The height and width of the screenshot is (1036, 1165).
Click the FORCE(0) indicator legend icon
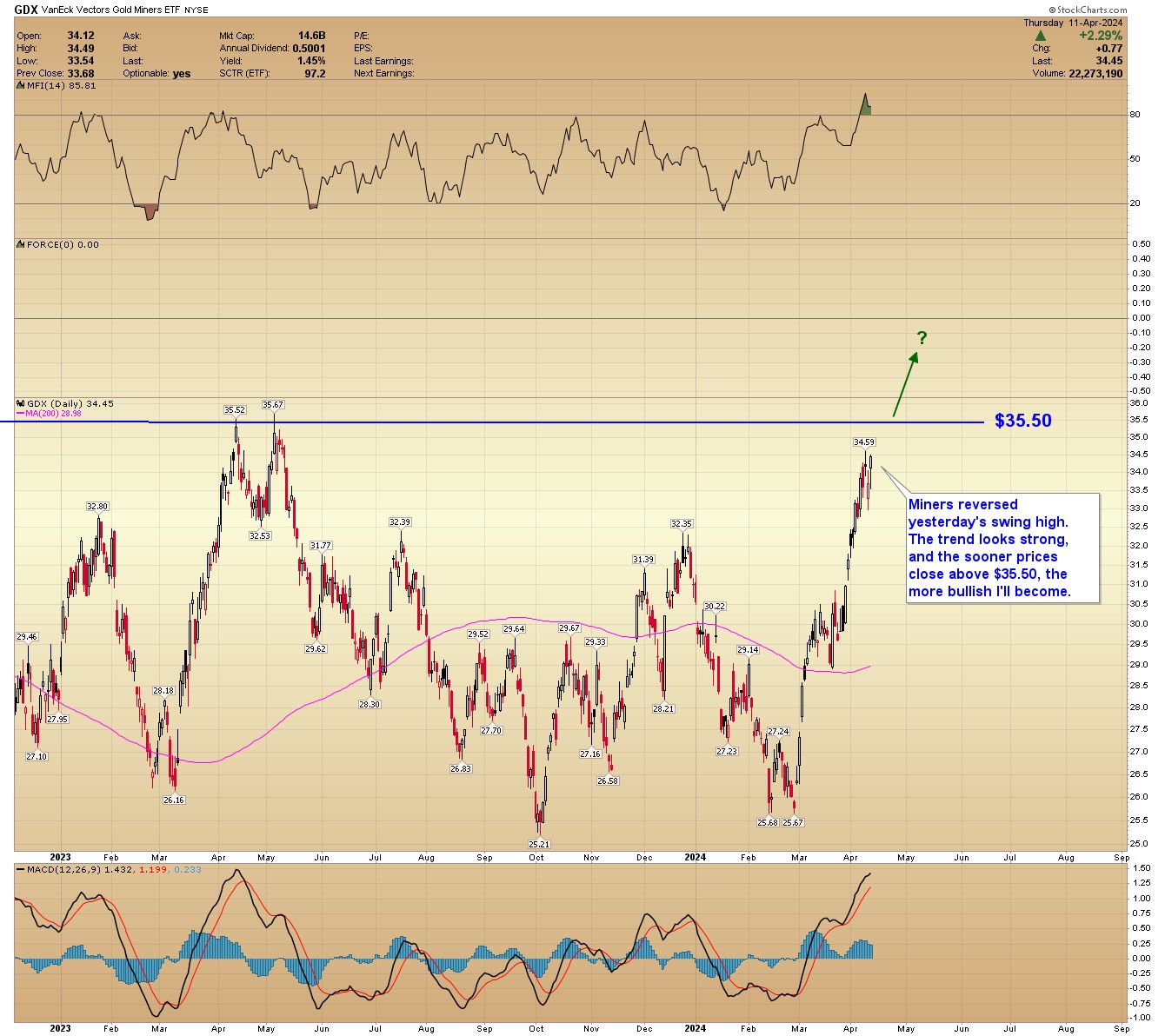21,245
